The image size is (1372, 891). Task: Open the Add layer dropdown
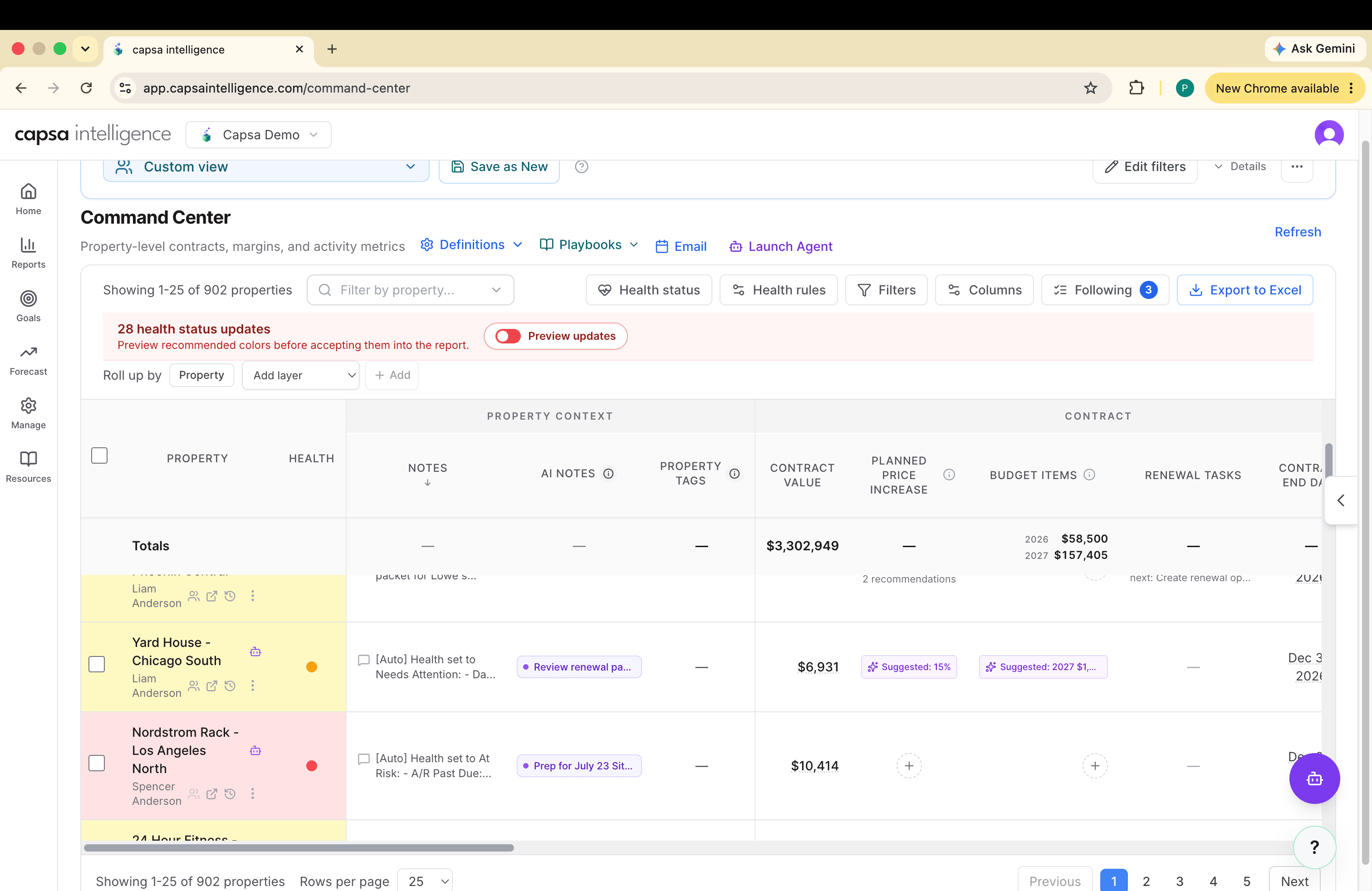(300, 375)
